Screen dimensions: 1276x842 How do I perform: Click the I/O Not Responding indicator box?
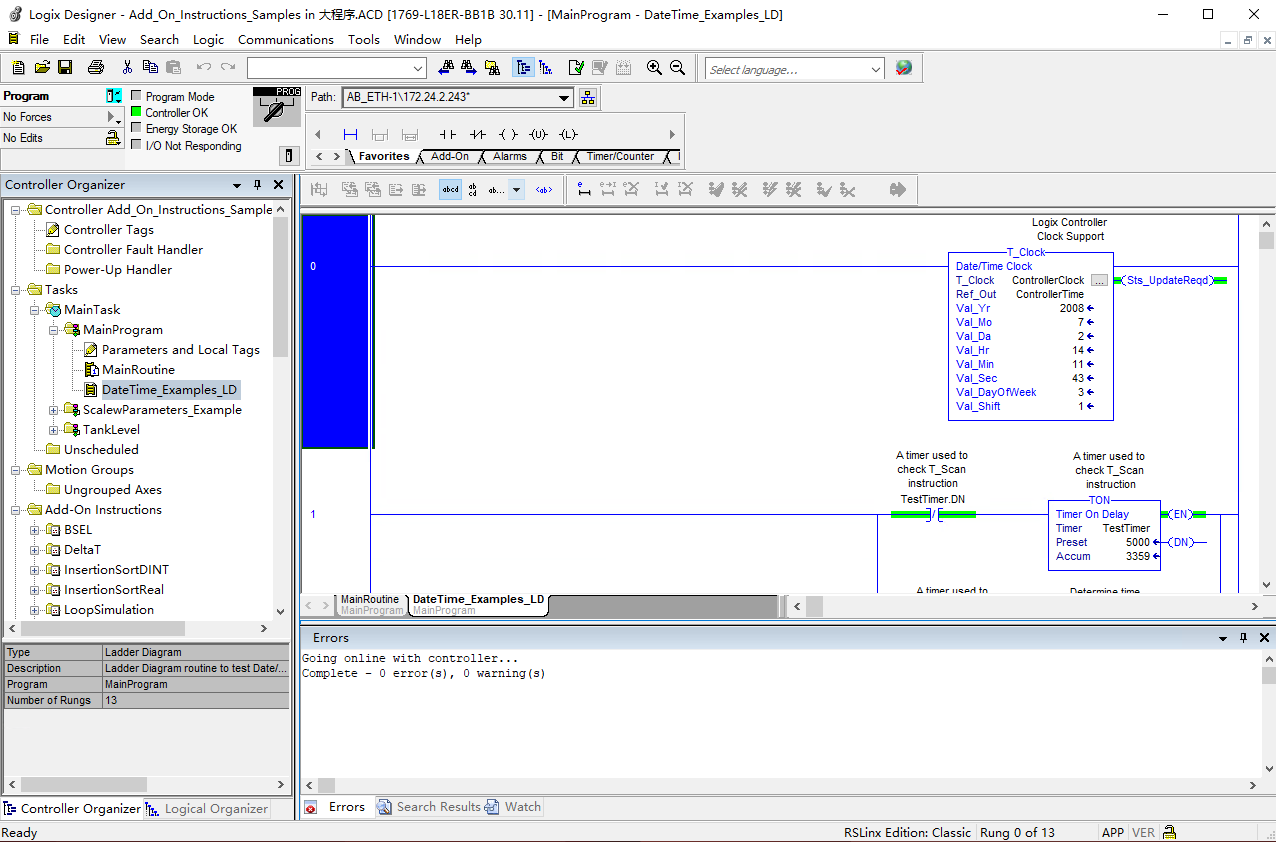(137, 145)
